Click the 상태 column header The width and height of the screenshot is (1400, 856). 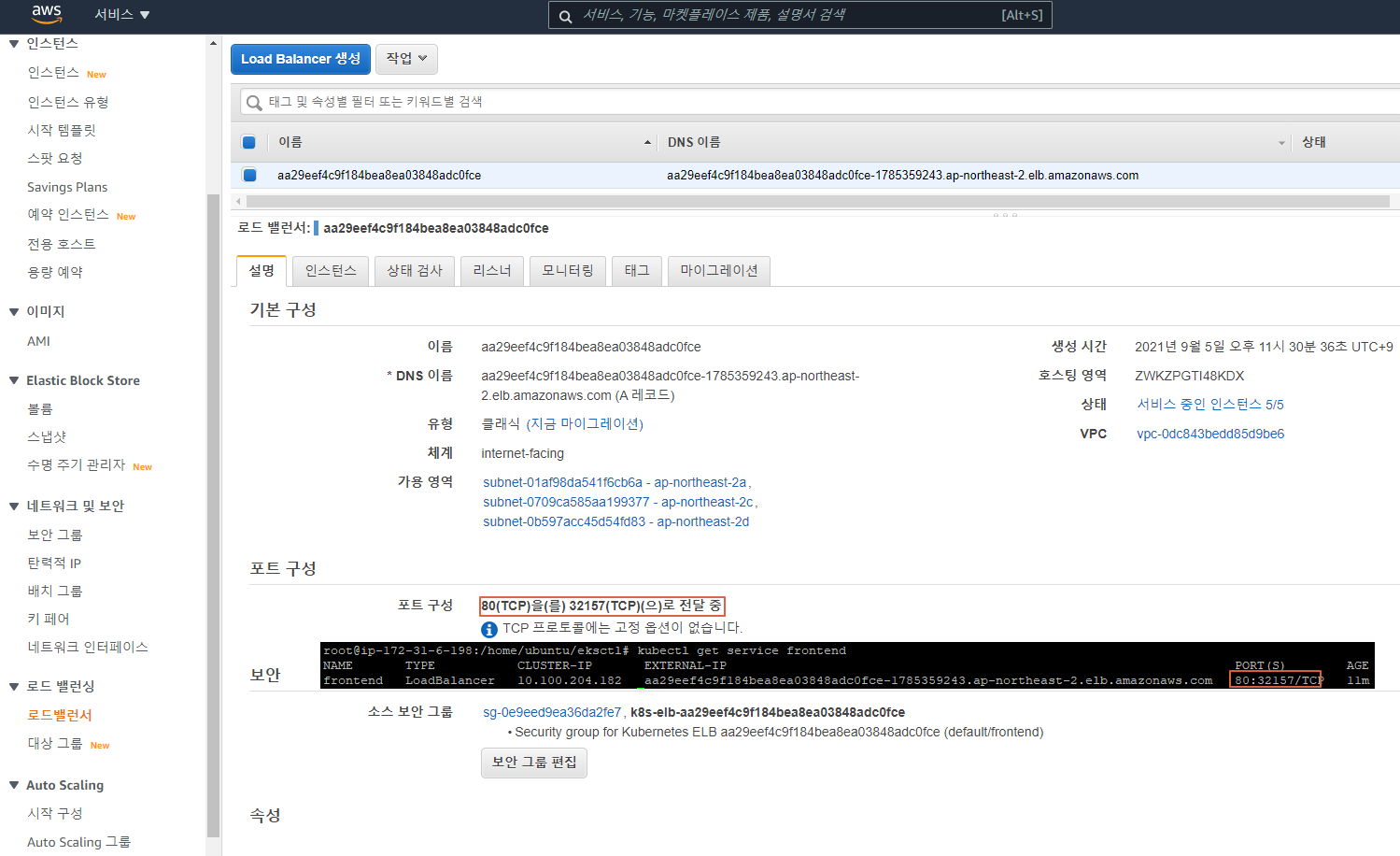pos(1314,142)
